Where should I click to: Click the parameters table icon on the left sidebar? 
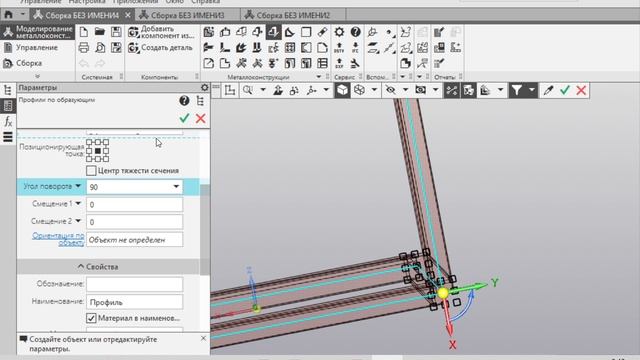click(8, 106)
